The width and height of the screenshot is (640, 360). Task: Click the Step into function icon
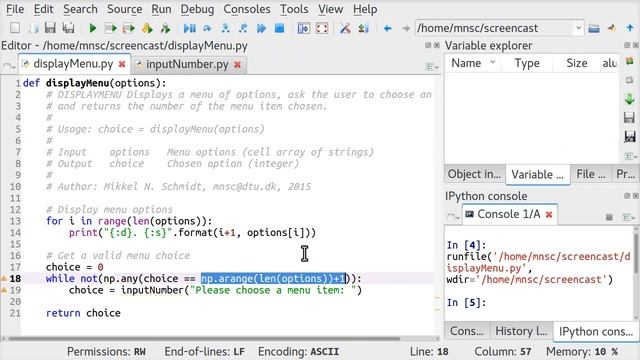click(x=225, y=28)
